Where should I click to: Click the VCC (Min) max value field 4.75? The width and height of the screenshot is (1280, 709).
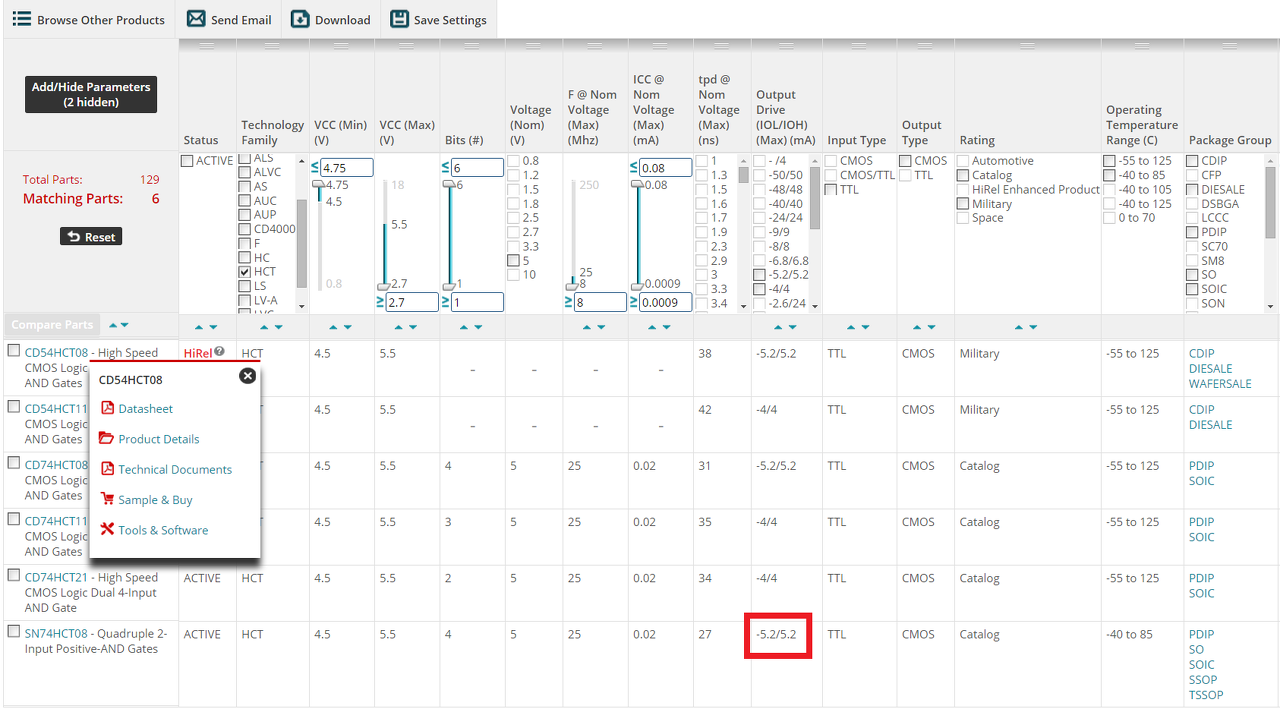(x=347, y=168)
